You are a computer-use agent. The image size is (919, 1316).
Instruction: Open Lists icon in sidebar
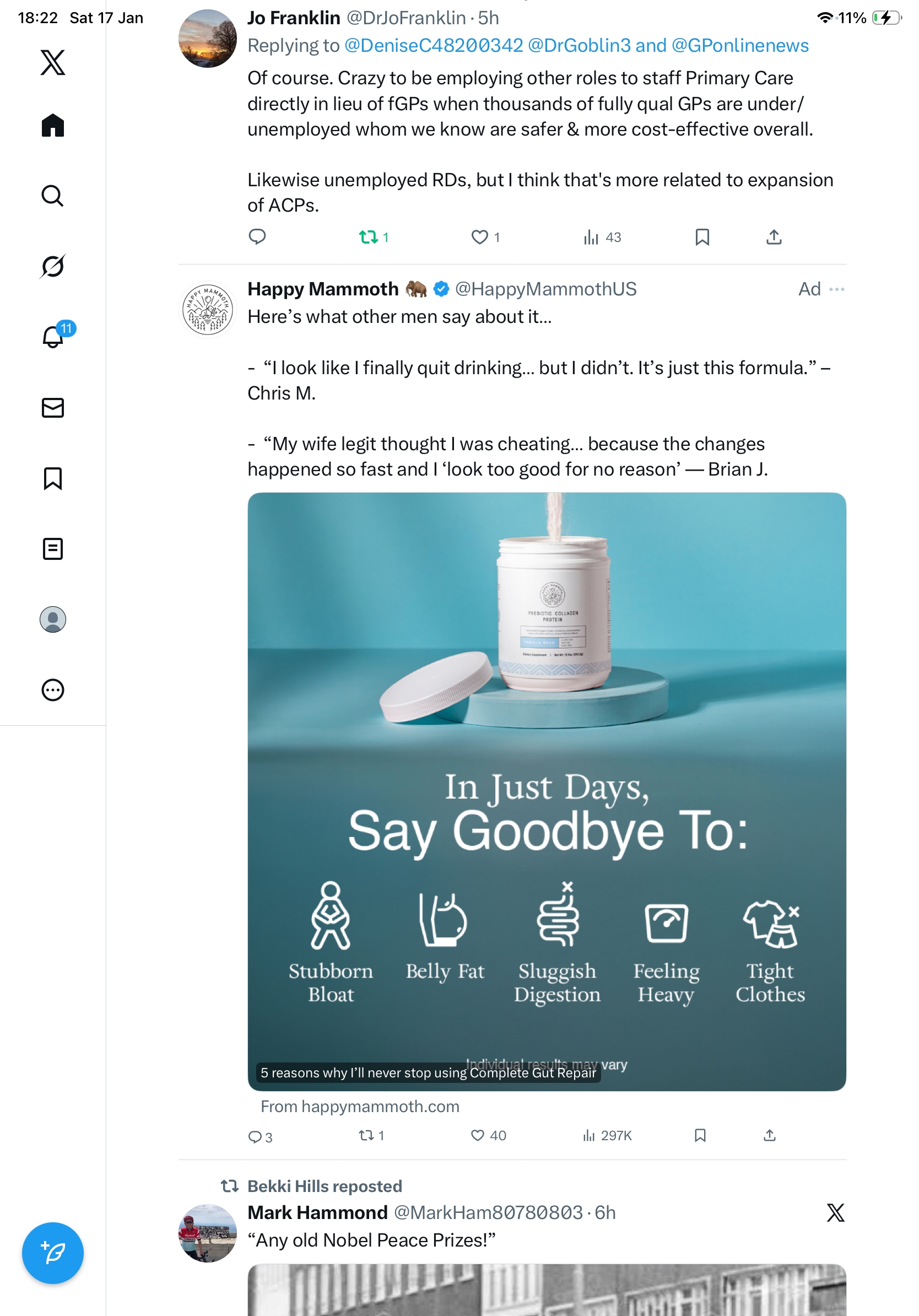click(x=53, y=549)
